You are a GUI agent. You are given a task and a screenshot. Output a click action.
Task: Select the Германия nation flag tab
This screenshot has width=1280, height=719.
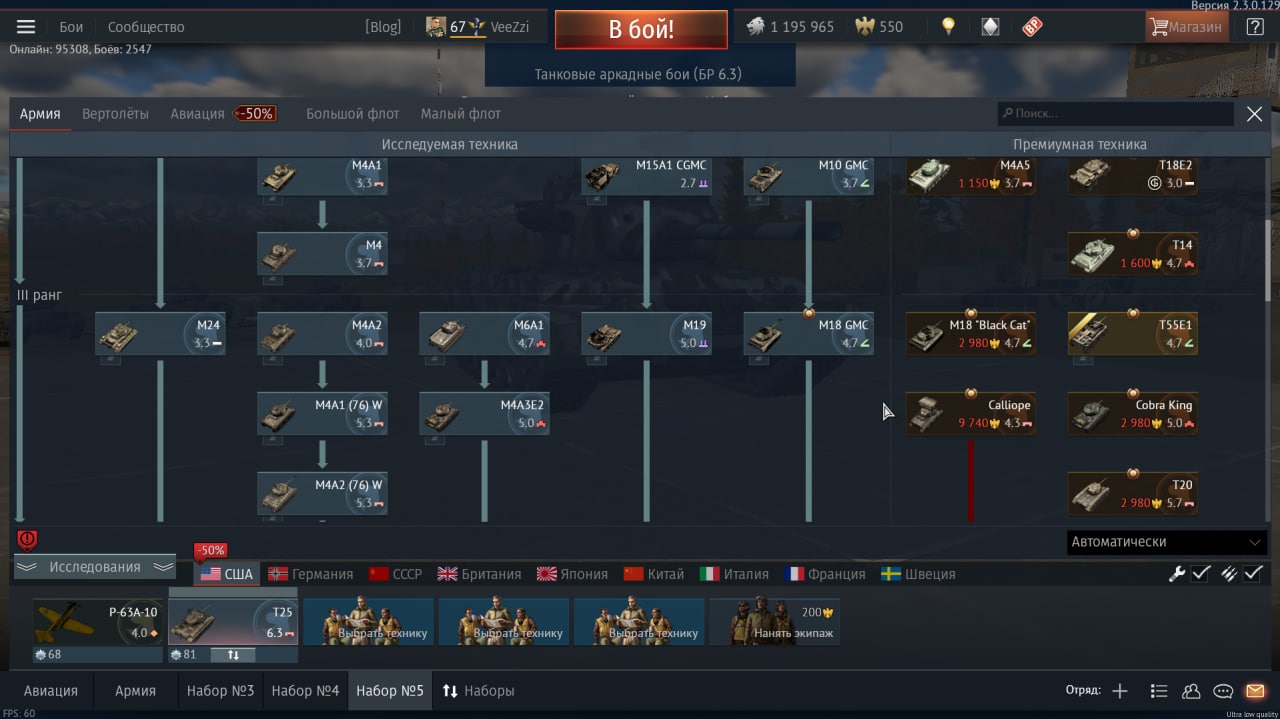310,574
